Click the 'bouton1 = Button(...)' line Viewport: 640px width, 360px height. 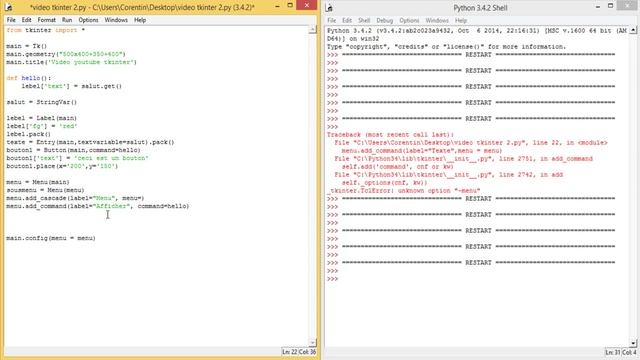tap(73, 150)
